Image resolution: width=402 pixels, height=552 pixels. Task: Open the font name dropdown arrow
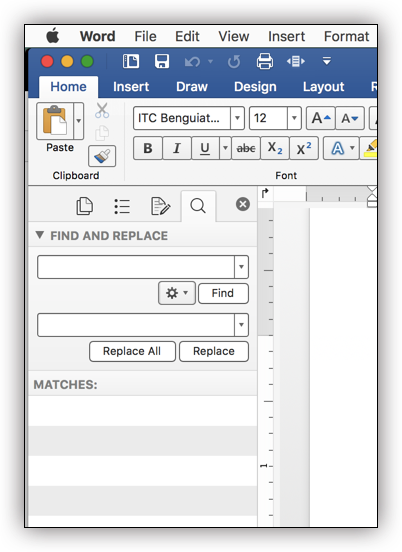(237, 118)
